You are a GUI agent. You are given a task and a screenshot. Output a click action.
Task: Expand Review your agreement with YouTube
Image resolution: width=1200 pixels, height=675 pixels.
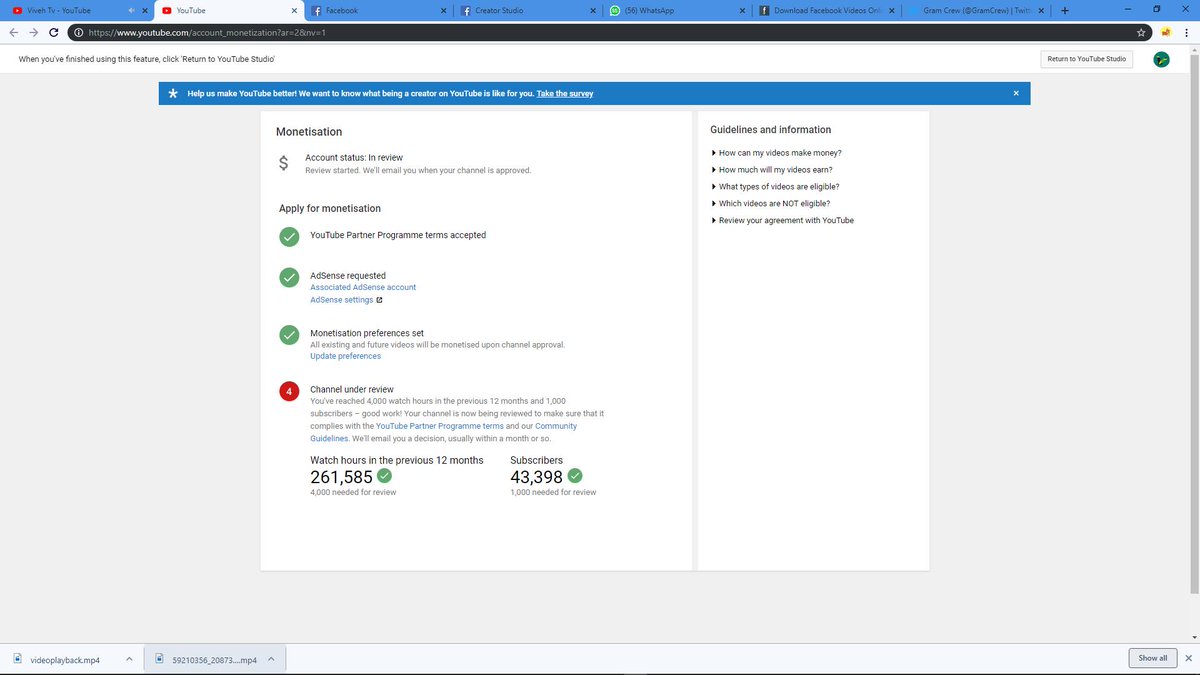tap(782, 220)
